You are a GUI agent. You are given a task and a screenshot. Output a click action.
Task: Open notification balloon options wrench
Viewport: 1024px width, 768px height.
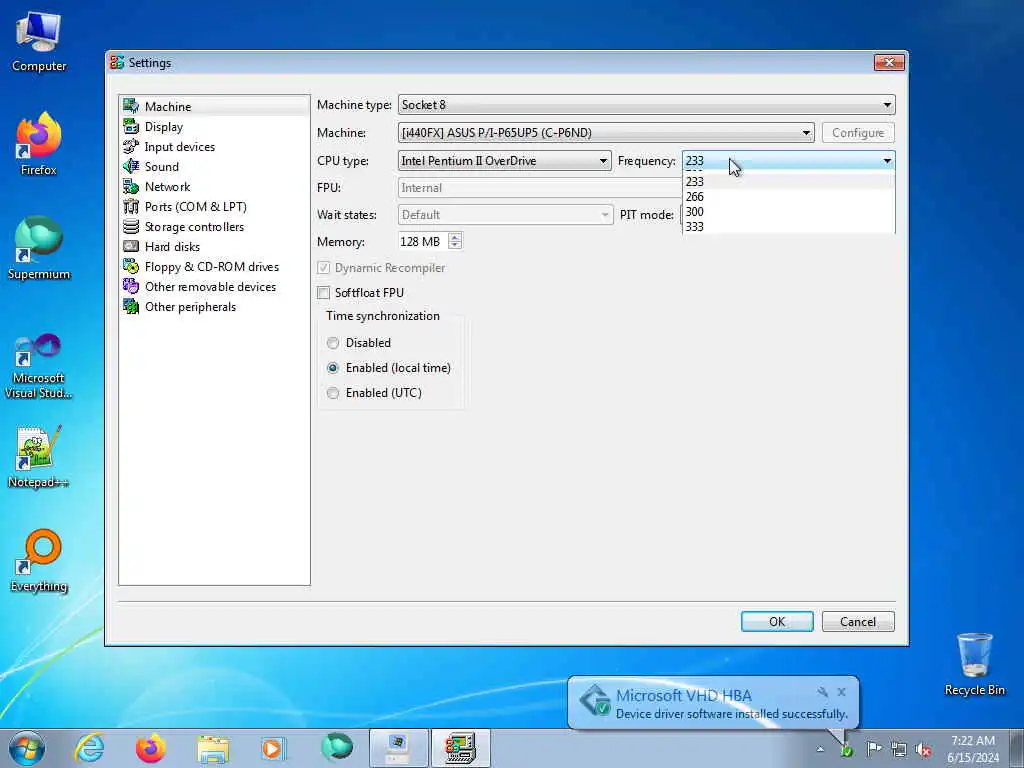[823, 692]
